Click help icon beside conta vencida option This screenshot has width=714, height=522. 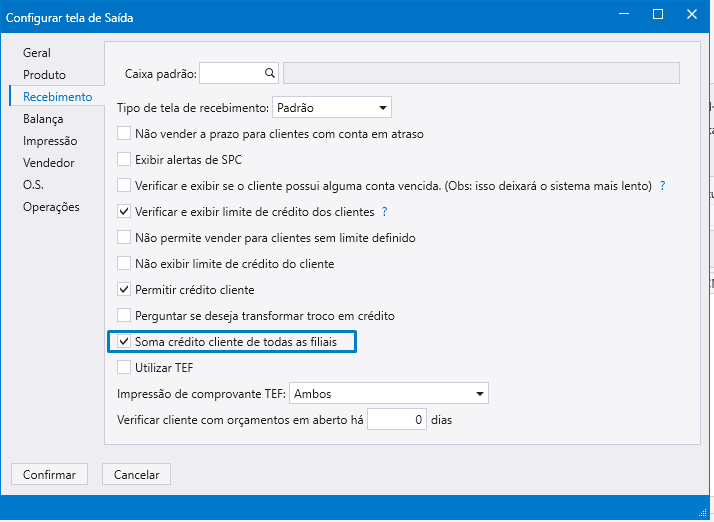pyautogui.click(x=661, y=186)
